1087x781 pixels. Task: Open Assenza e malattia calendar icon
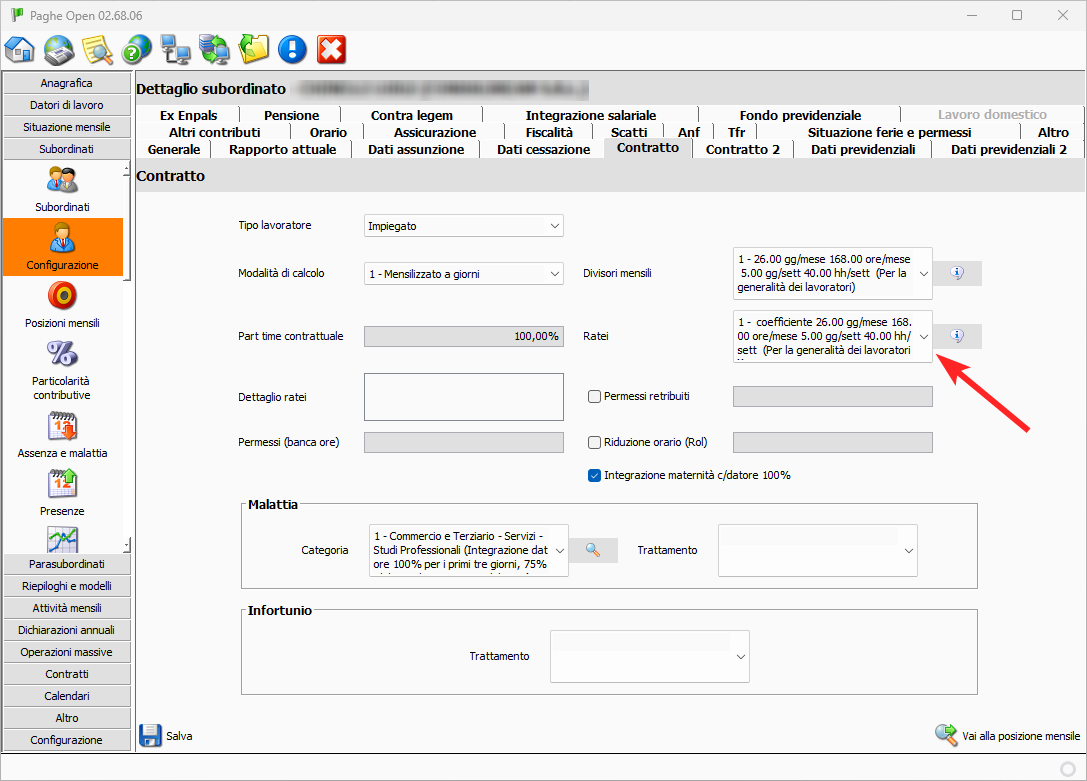(x=62, y=427)
